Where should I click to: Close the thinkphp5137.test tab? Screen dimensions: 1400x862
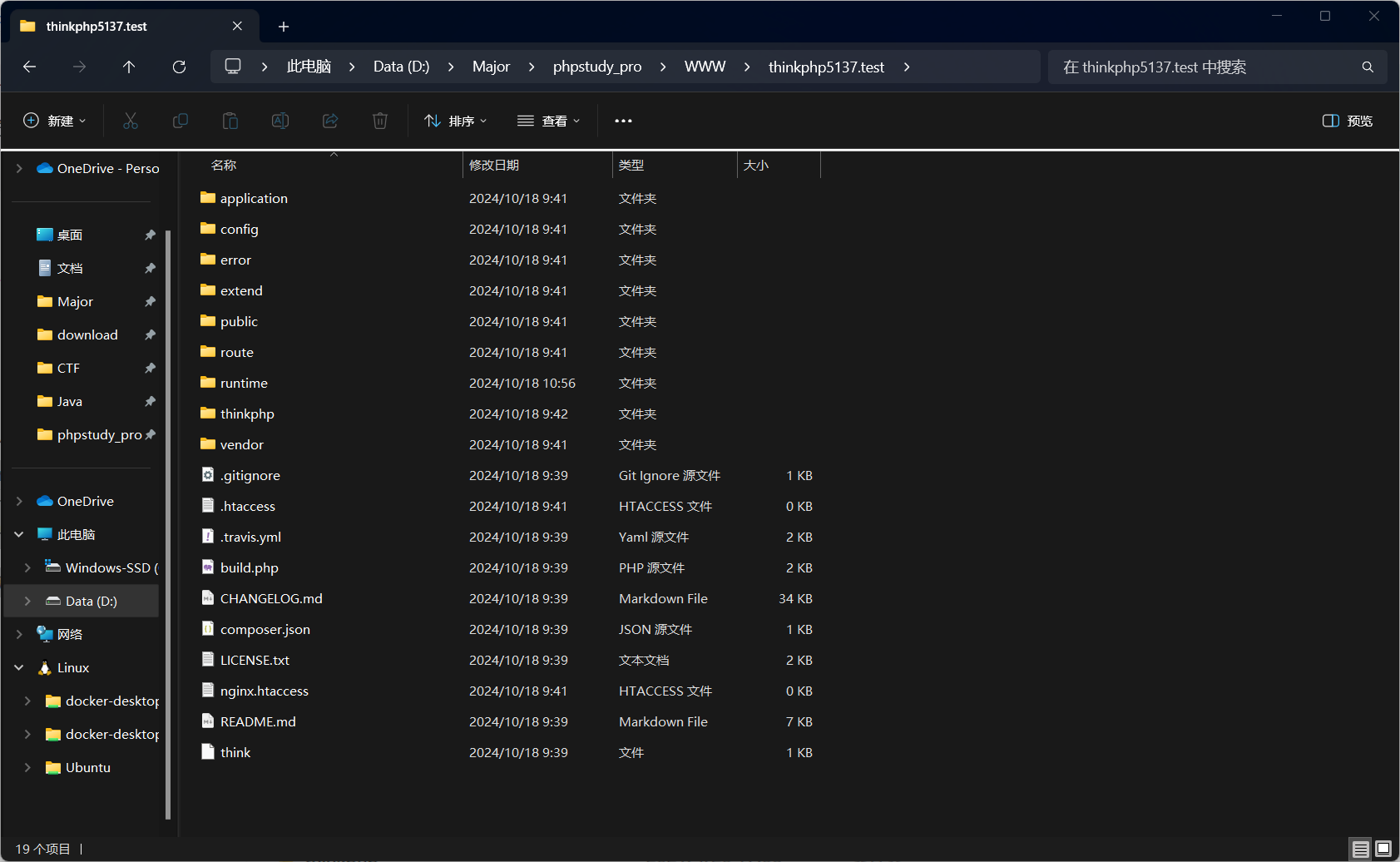pyautogui.click(x=238, y=27)
